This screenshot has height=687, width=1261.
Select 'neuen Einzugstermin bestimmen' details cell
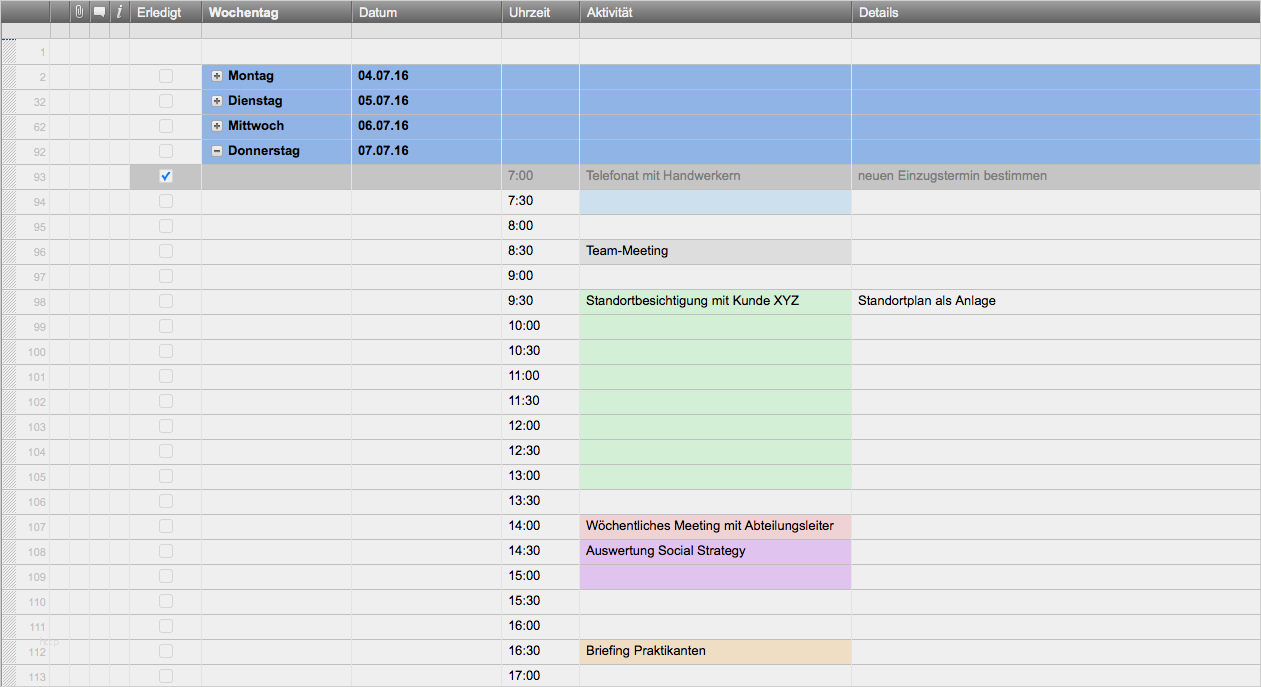click(1056, 176)
